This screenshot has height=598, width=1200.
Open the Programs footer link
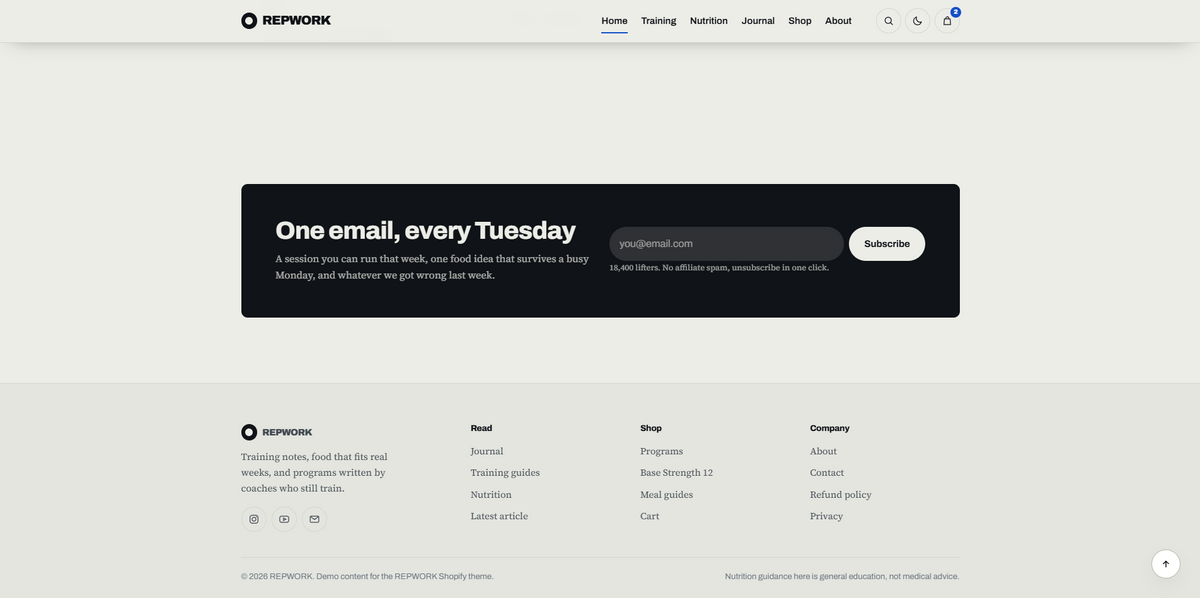tap(662, 451)
